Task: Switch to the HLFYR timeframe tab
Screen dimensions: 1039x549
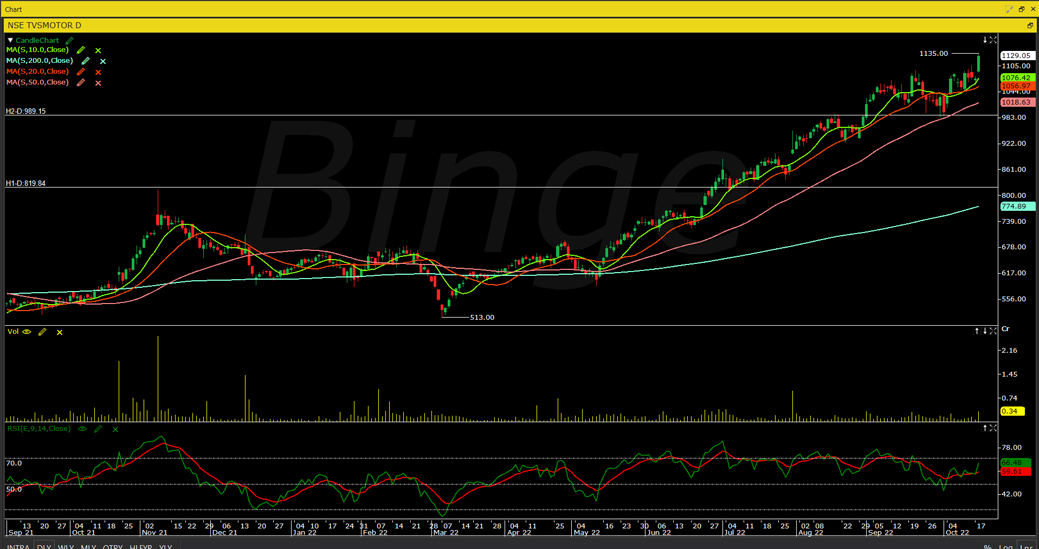Action: pyautogui.click(x=142, y=546)
